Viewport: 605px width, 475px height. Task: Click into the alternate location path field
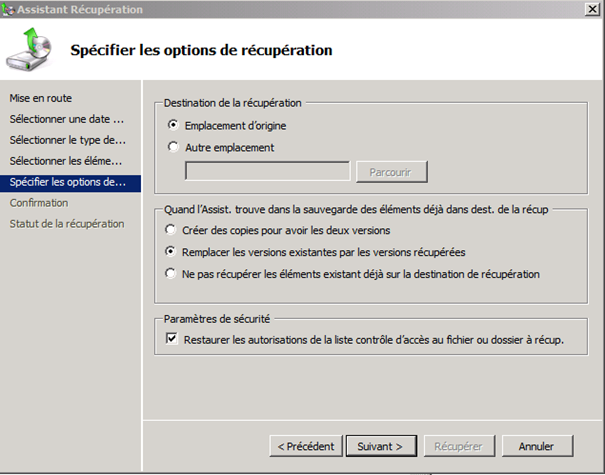[267, 171]
